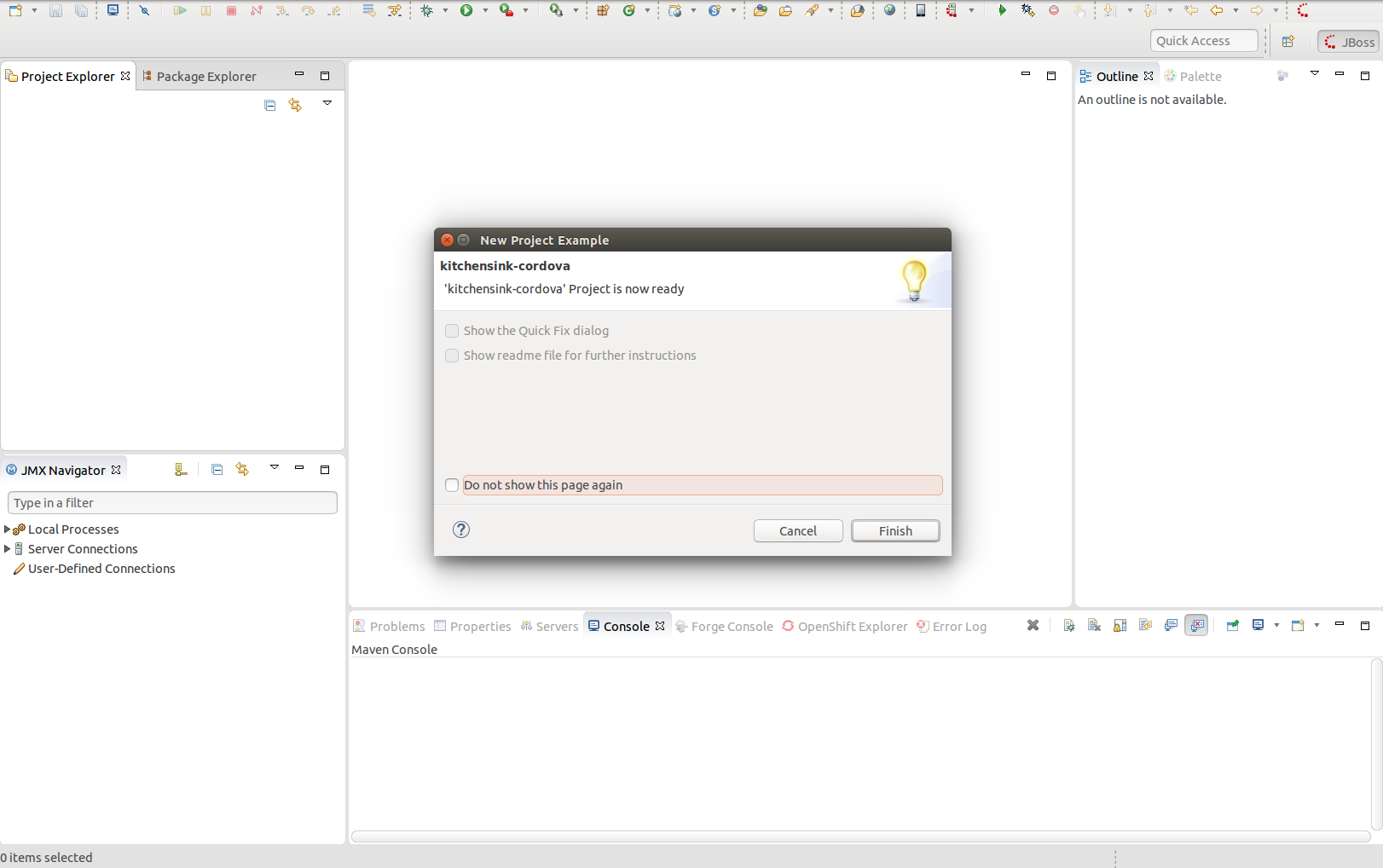1383x868 pixels.
Task: Open the Run dropdown arrow
Action: point(485,11)
